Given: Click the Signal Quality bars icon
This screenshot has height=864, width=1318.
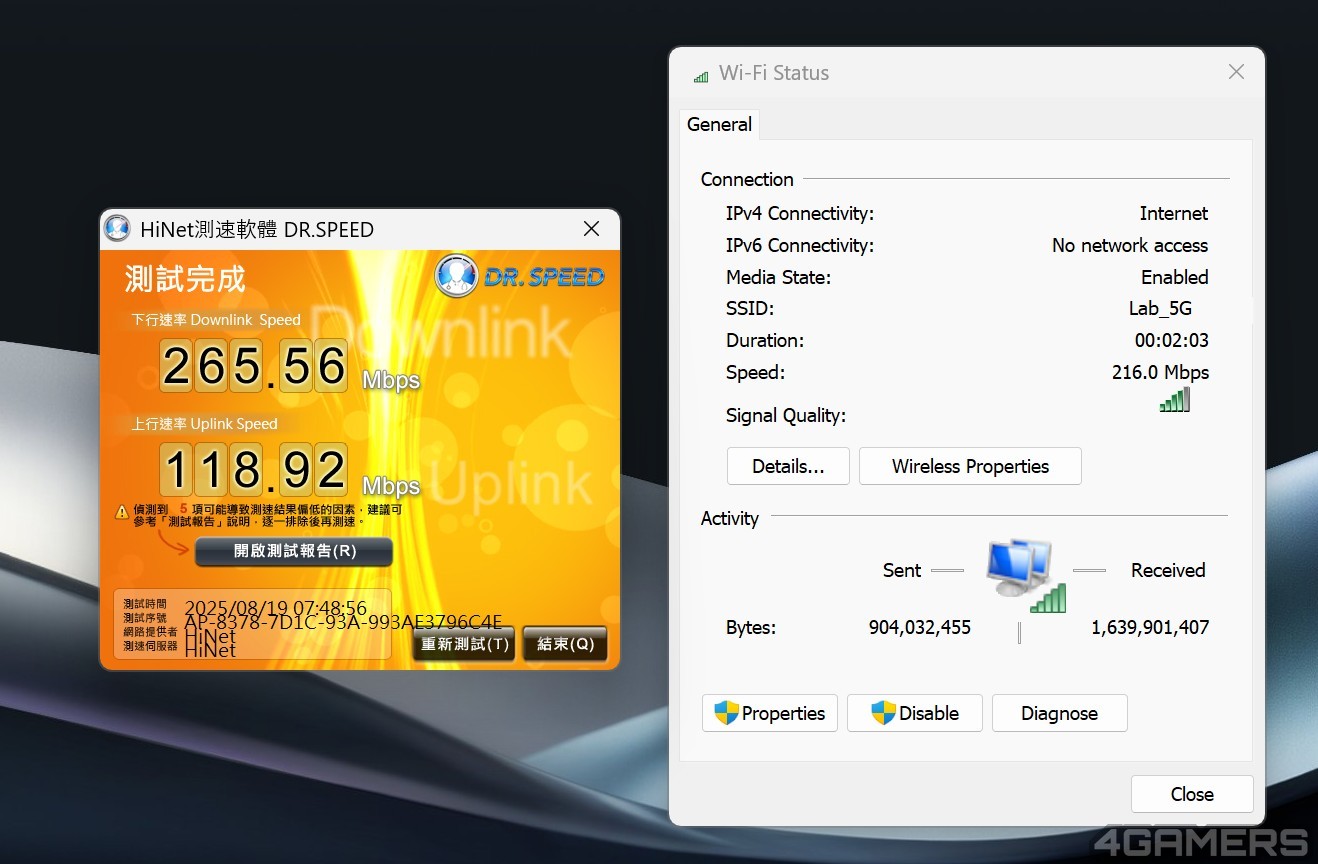Looking at the screenshot, I should tap(1175, 400).
